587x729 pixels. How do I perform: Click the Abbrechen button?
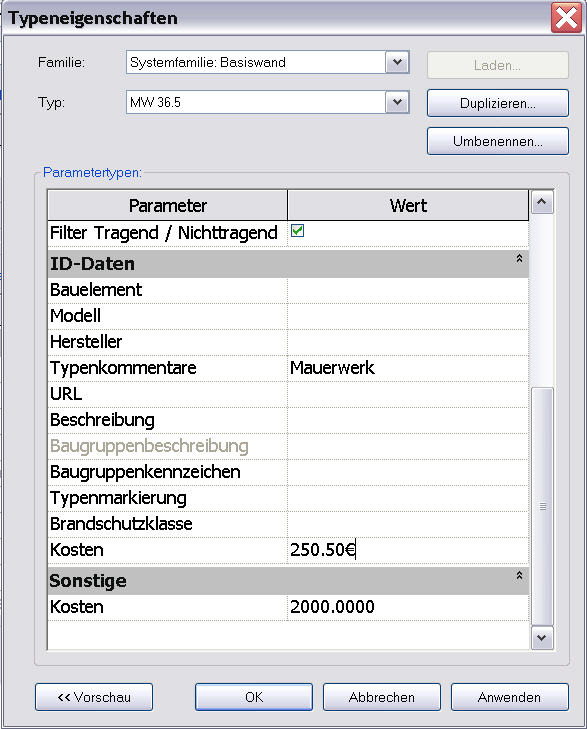pyautogui.click(x=382, y=697)
